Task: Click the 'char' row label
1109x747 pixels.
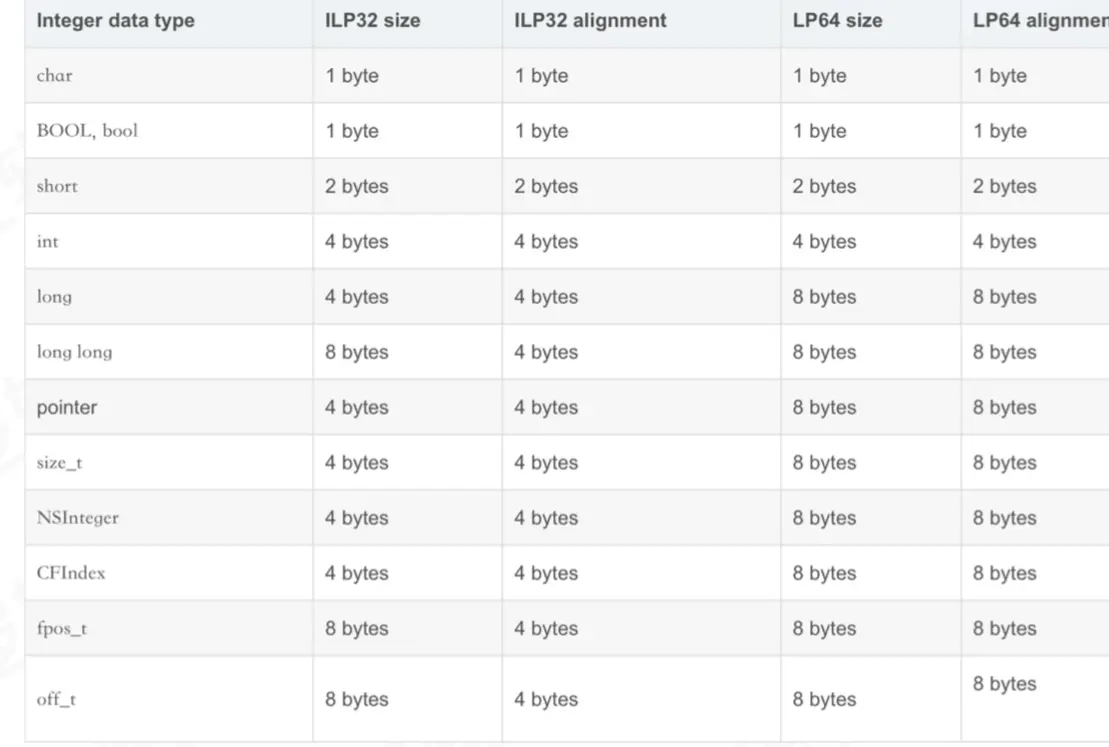Action: (x=54, y=76)
